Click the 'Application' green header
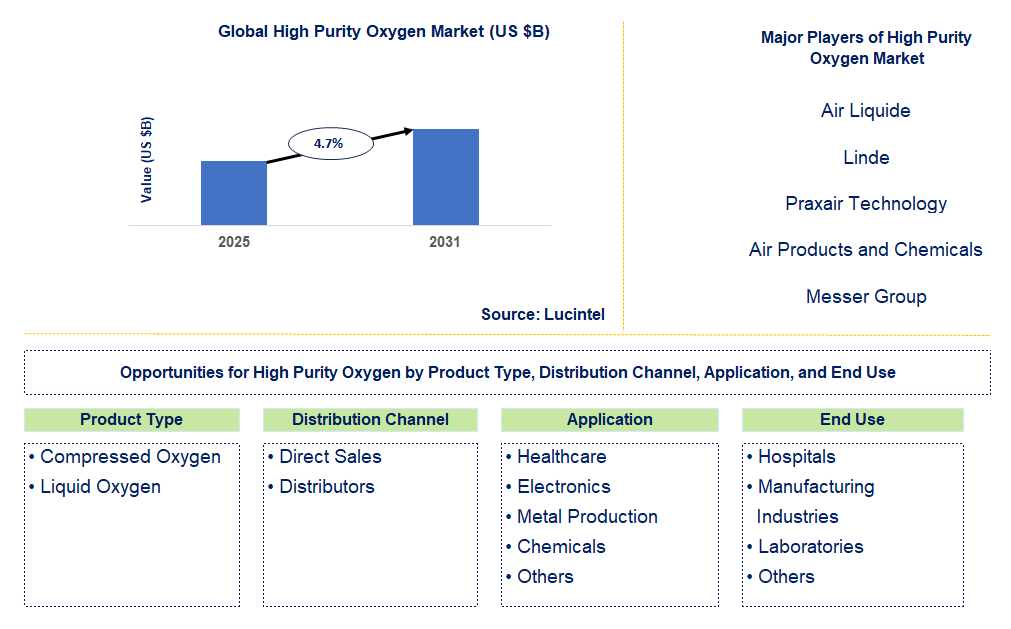The height and width of the screenshot is (629, 1011). pos(609,420)
